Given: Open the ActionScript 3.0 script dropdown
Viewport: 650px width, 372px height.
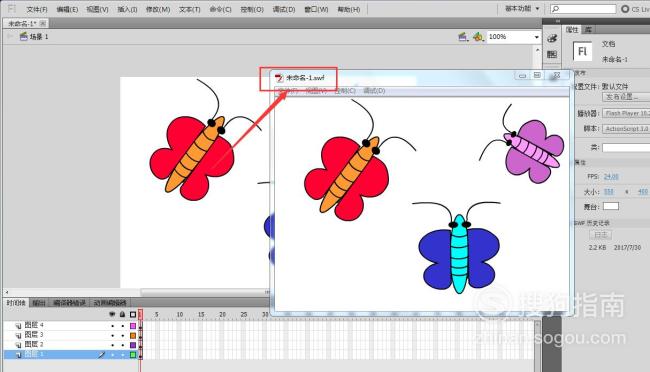Looking at the screenshot, I should tap(626, 129).
